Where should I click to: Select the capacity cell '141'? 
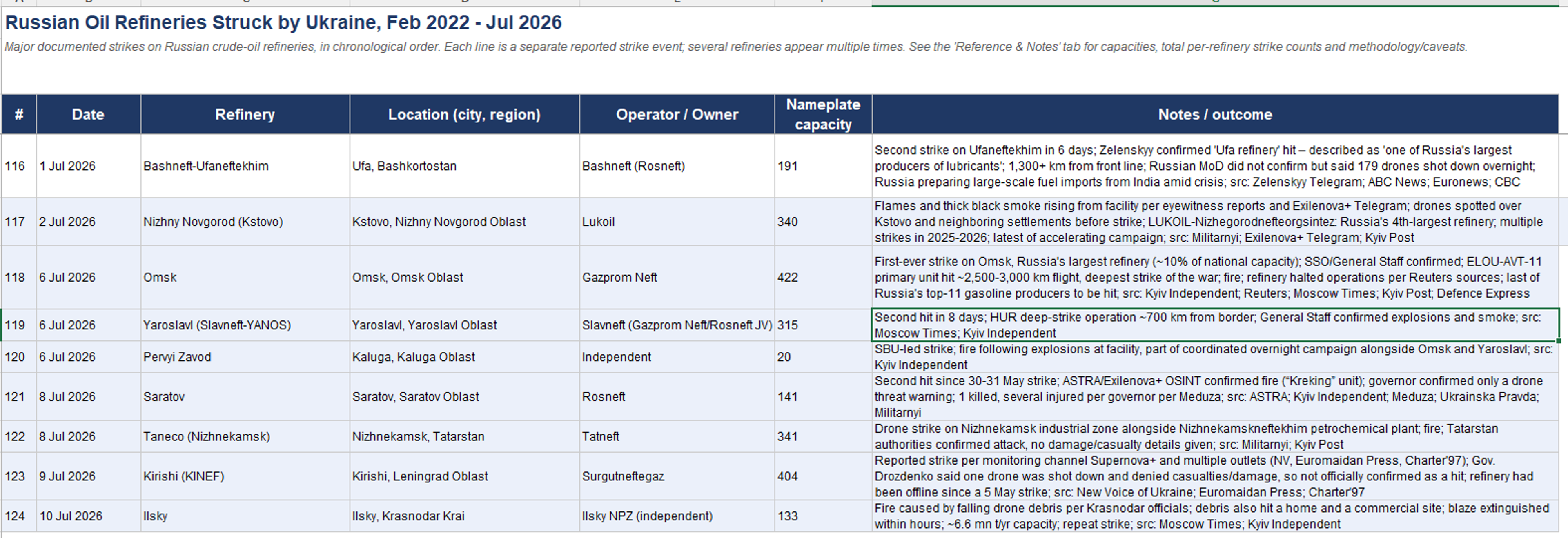pos(823,396)
